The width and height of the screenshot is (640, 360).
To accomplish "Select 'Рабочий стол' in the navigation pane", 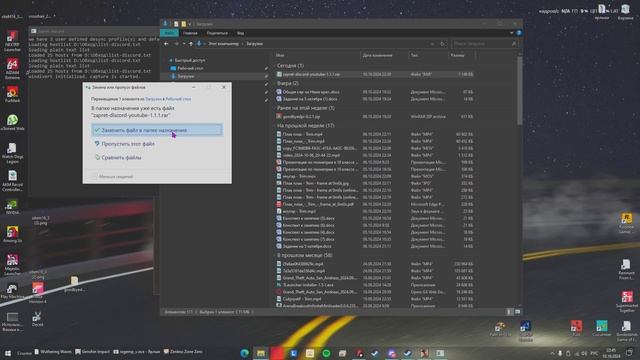I will tap(190, 68).
